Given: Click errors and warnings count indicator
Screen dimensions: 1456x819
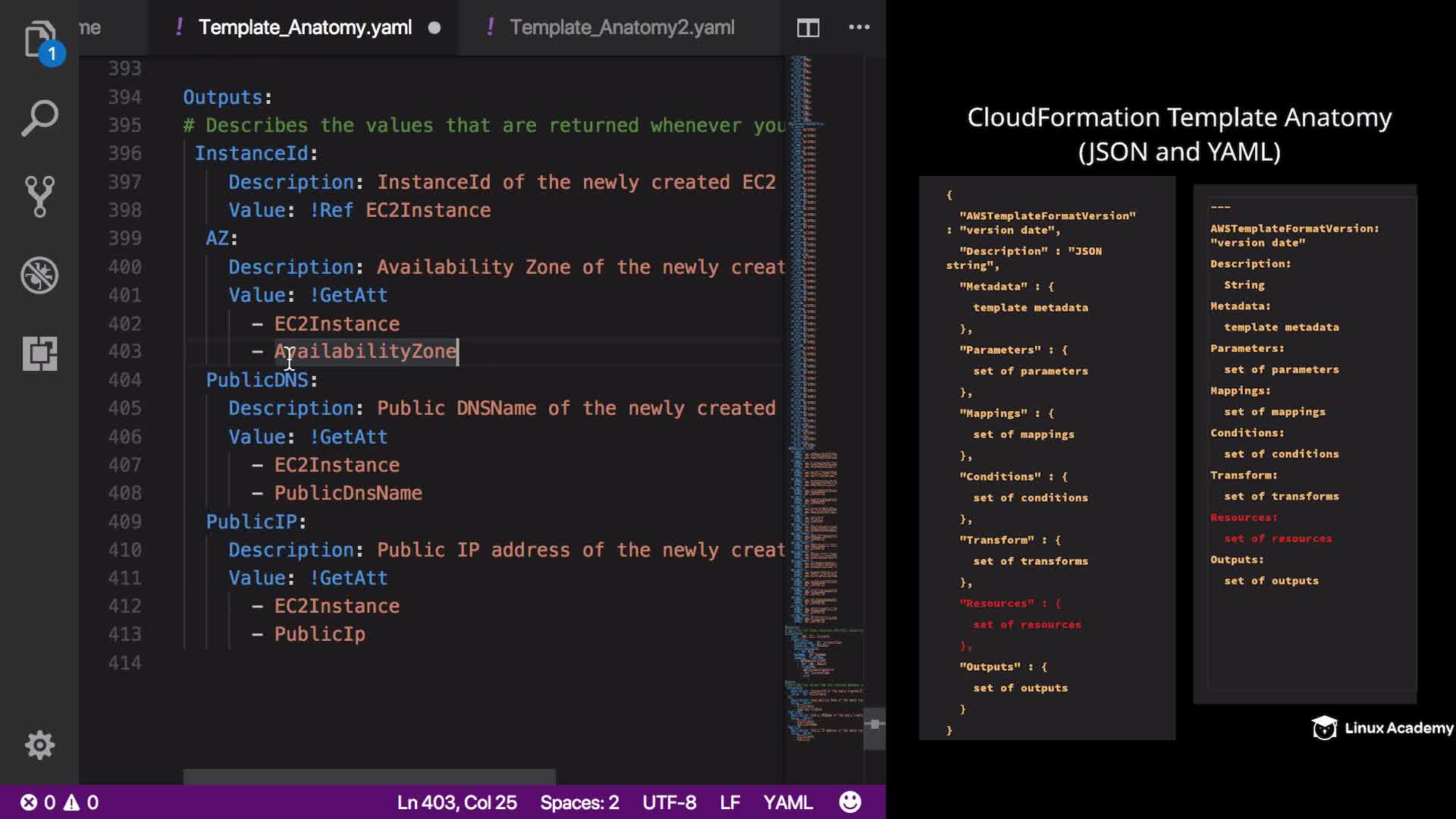Looking at the screenshot, I should click(x=59, y=802).
